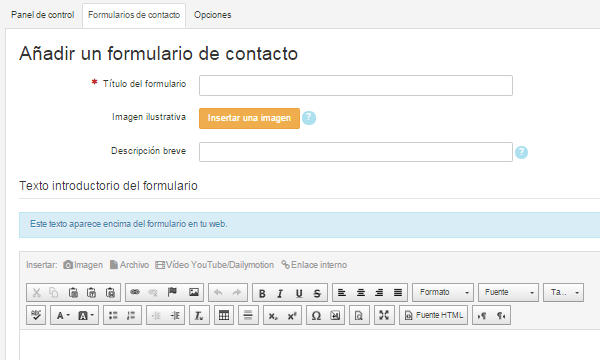This screenshot has height=360, width=600.
Task: Click the Cut scissors icon
Action: [x=36, y=293]
